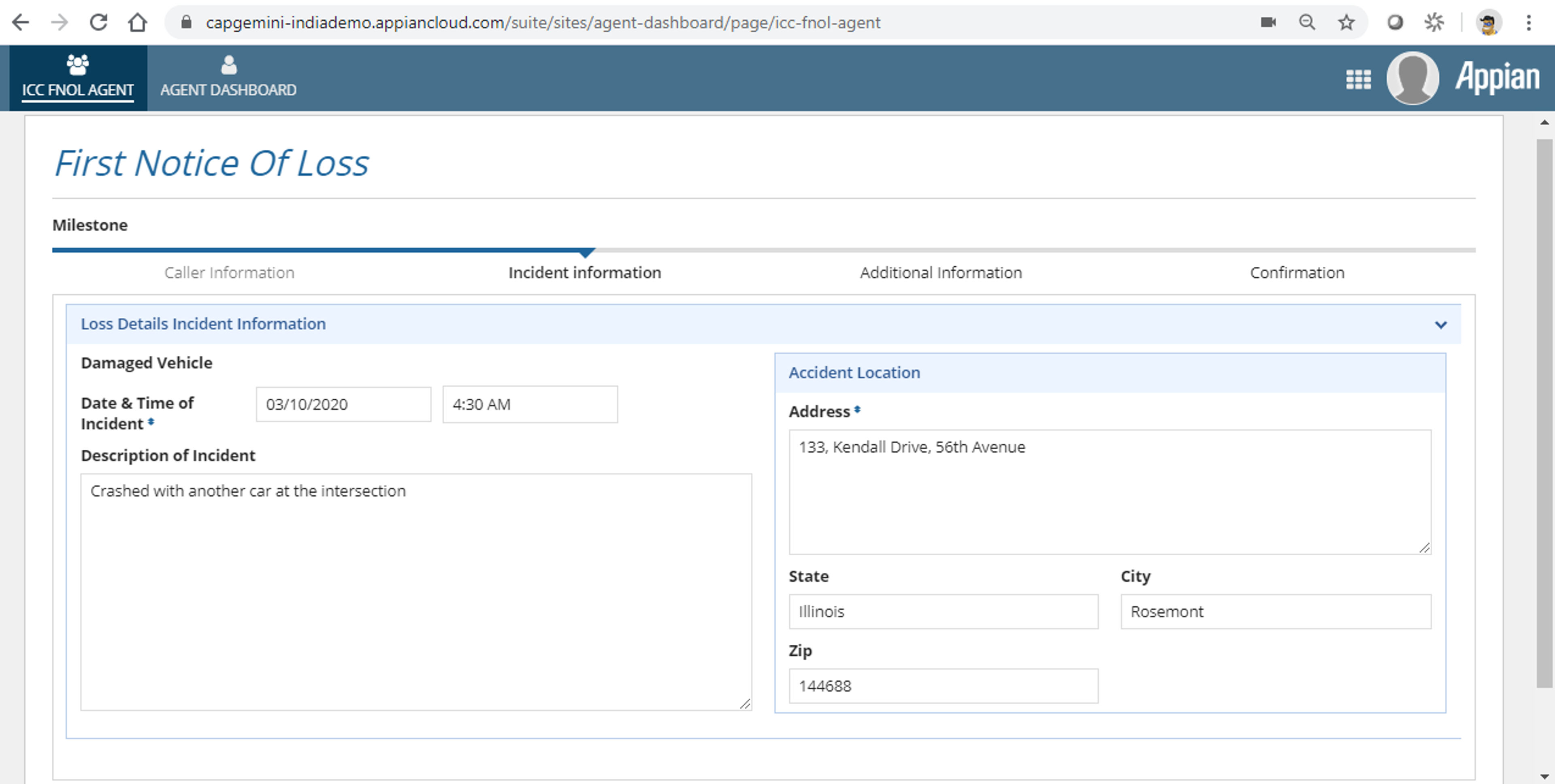
Task: Select the Additional Information milestone
Action: click(940, 273)
